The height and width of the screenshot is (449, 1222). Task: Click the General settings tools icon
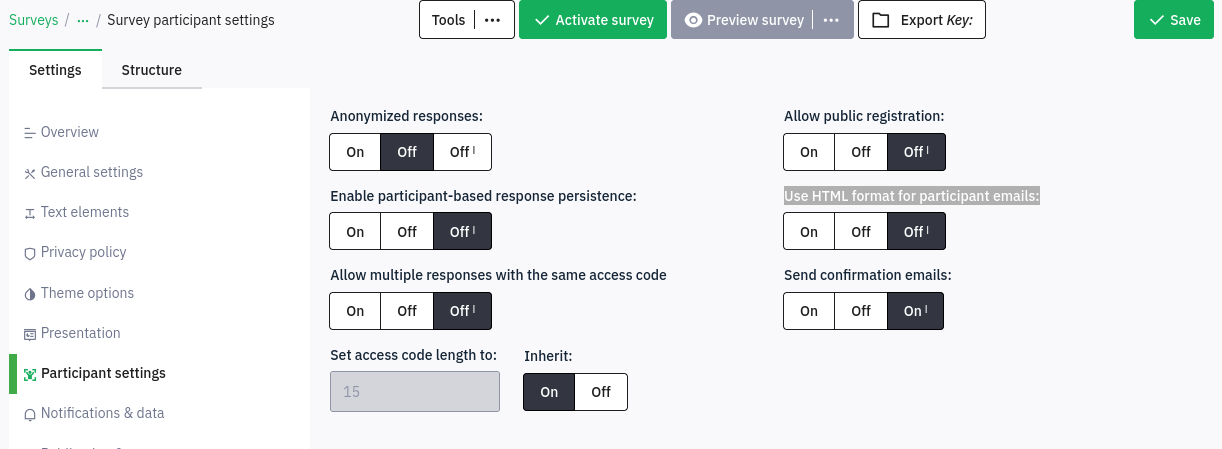[x=30, y=173]
